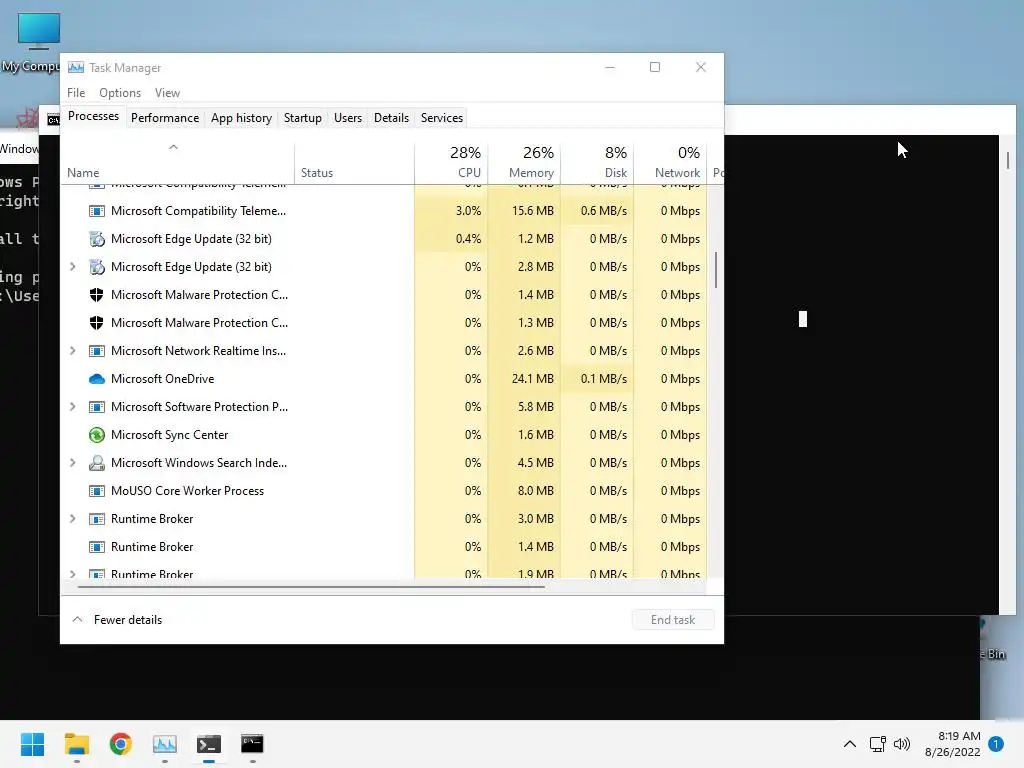Select the Processes tab
The image size is (1024, 768).
point(93,116)
